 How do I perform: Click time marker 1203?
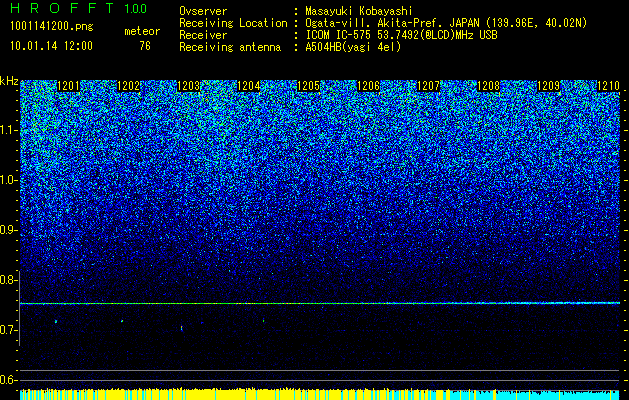(189, 86)
